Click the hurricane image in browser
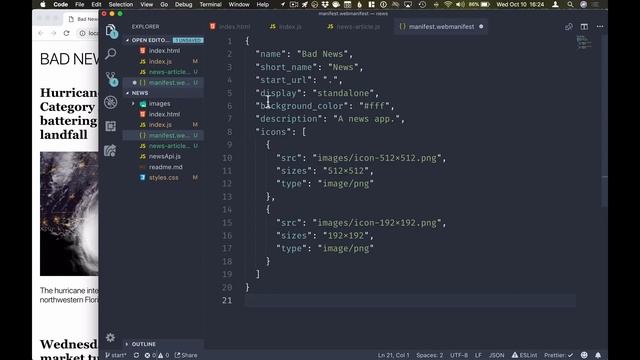 tap(69, 213)
